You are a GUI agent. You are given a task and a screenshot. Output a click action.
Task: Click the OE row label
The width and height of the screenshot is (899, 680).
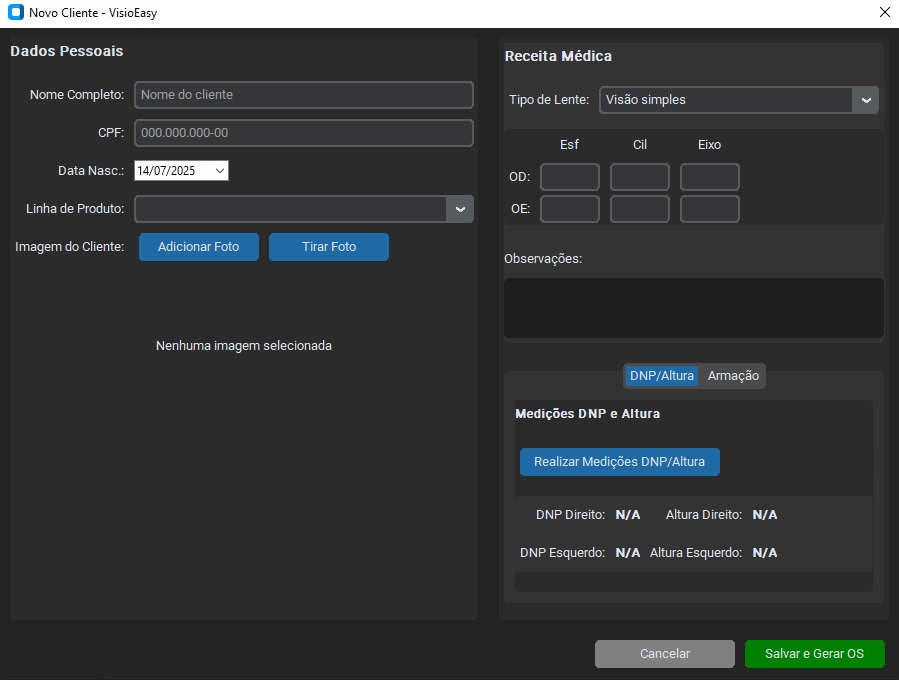pos(520,209)
